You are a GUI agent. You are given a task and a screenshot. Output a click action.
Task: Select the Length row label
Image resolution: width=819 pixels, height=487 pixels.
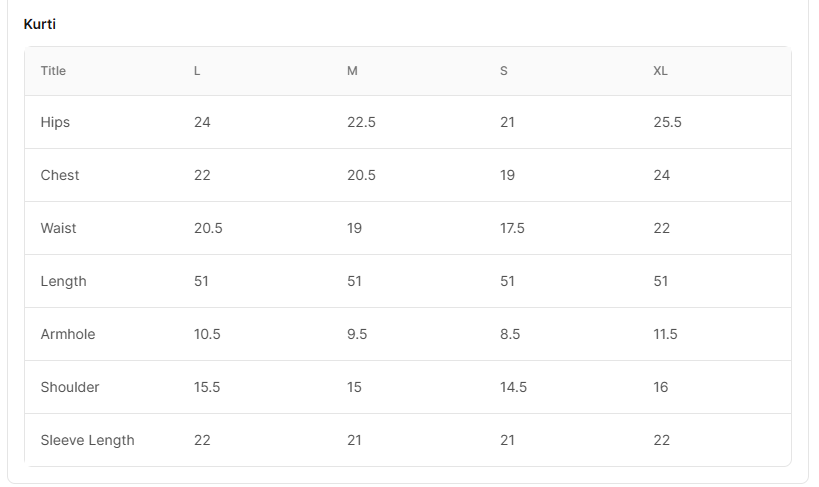(63, 281)
